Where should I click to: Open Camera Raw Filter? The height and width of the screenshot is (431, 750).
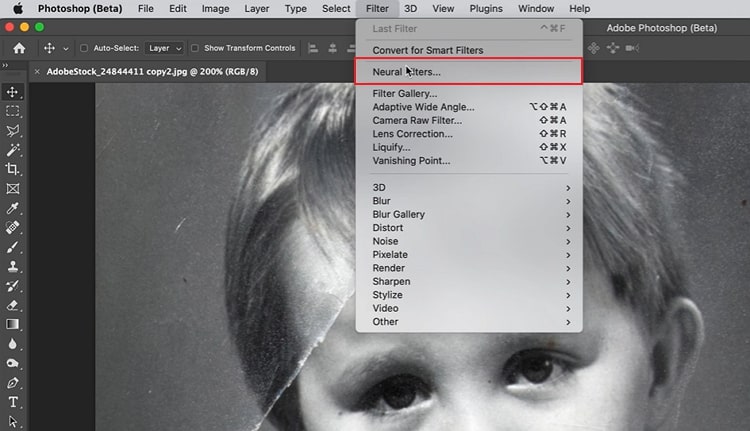tap(469, 120)
